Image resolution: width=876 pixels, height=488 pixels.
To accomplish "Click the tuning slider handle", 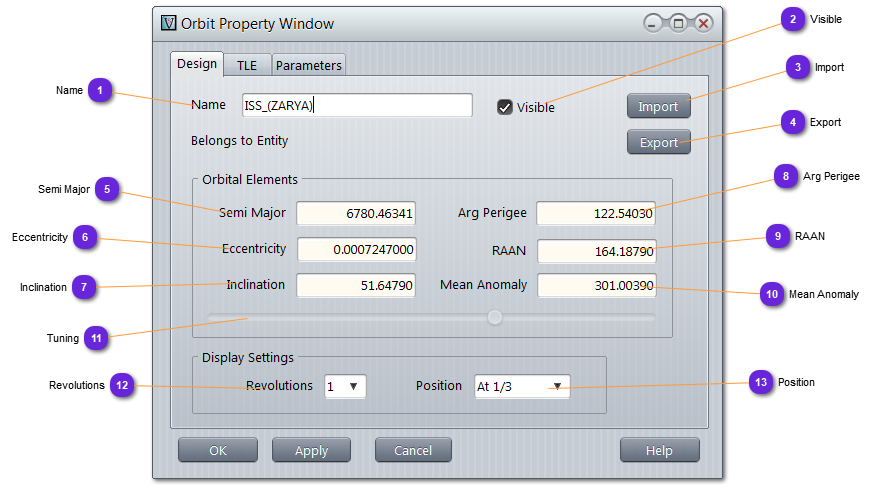I will [x=494, y=317].
